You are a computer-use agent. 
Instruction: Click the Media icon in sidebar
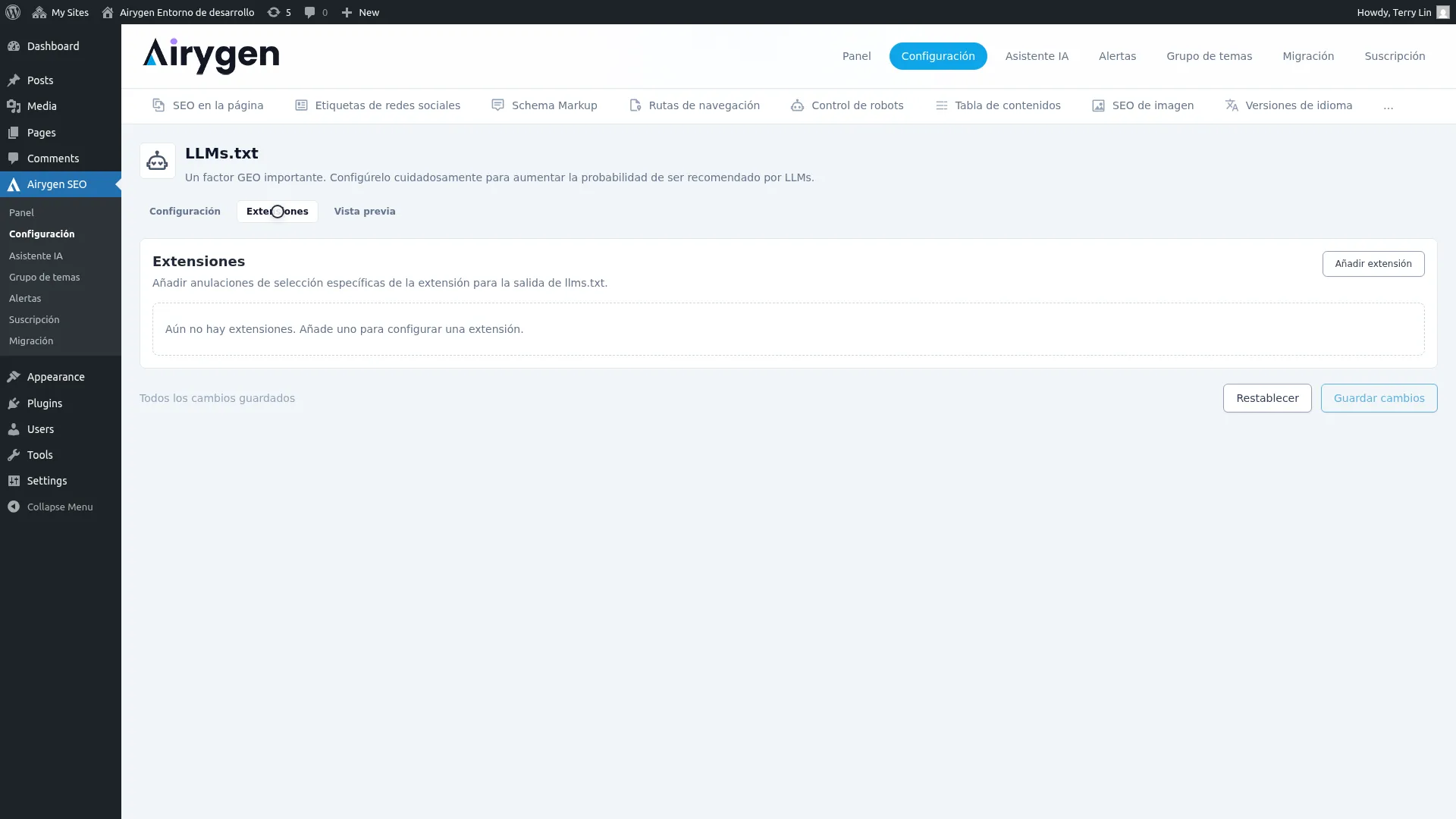14,106
